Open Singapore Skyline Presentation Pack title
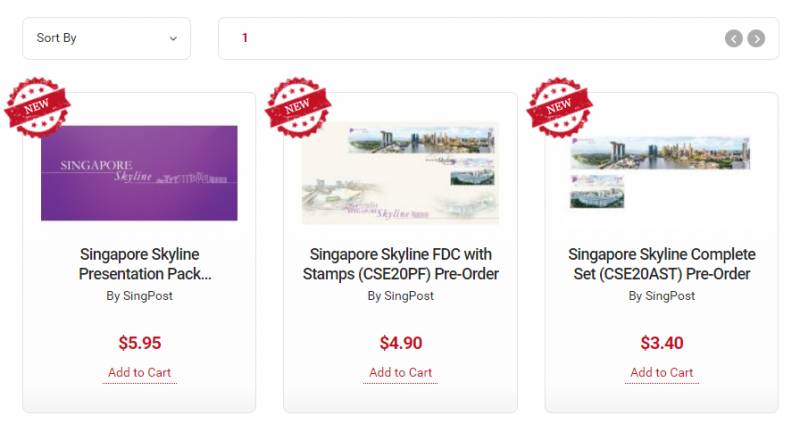Image resolution: width=800 pixels, height=424 pixels. [x=145, y=264]
